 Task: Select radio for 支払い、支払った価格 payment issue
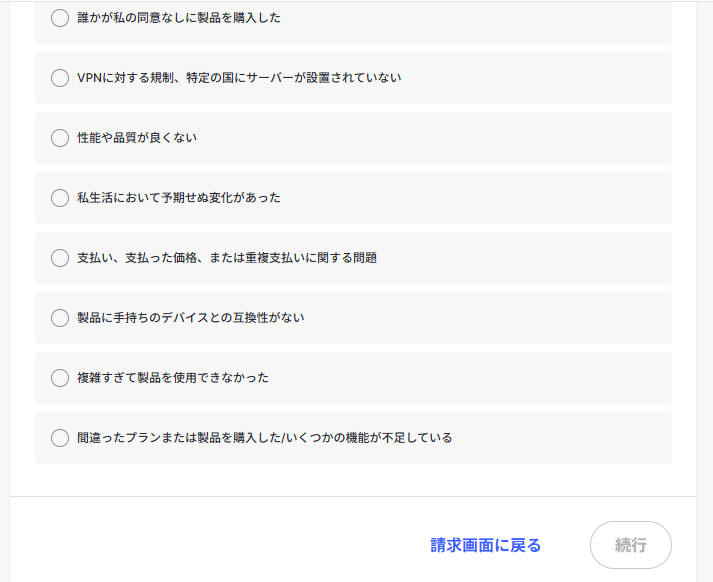[x=60, y=258]
